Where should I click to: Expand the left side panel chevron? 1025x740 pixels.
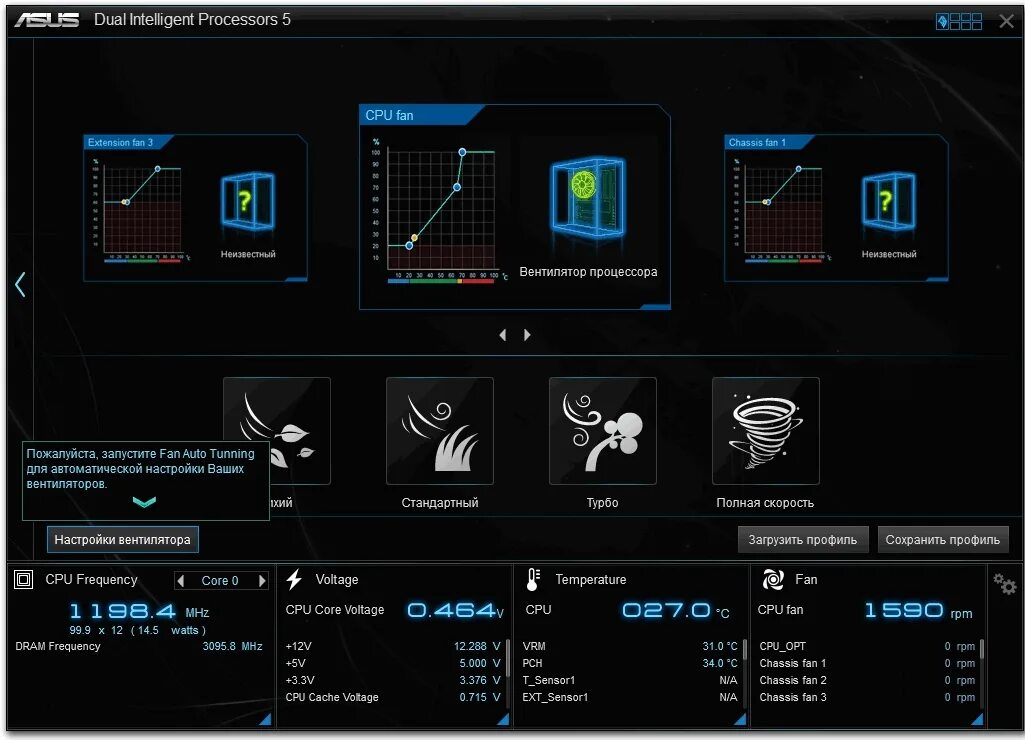(x=20, y=284)
